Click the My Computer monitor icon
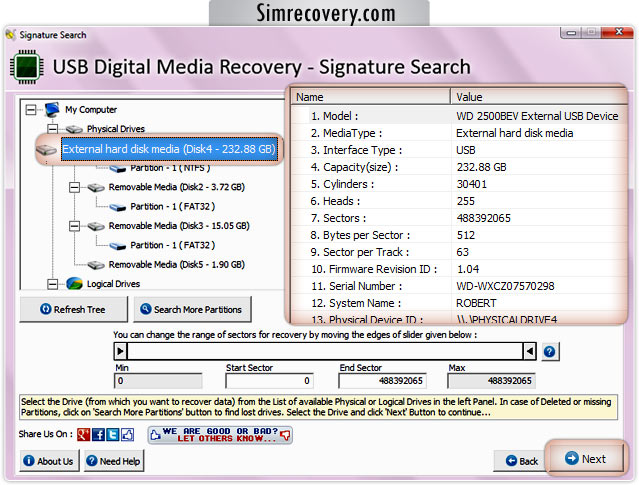Image resolution: width=639 pixels, height=485 pixels. coord(52,110)
